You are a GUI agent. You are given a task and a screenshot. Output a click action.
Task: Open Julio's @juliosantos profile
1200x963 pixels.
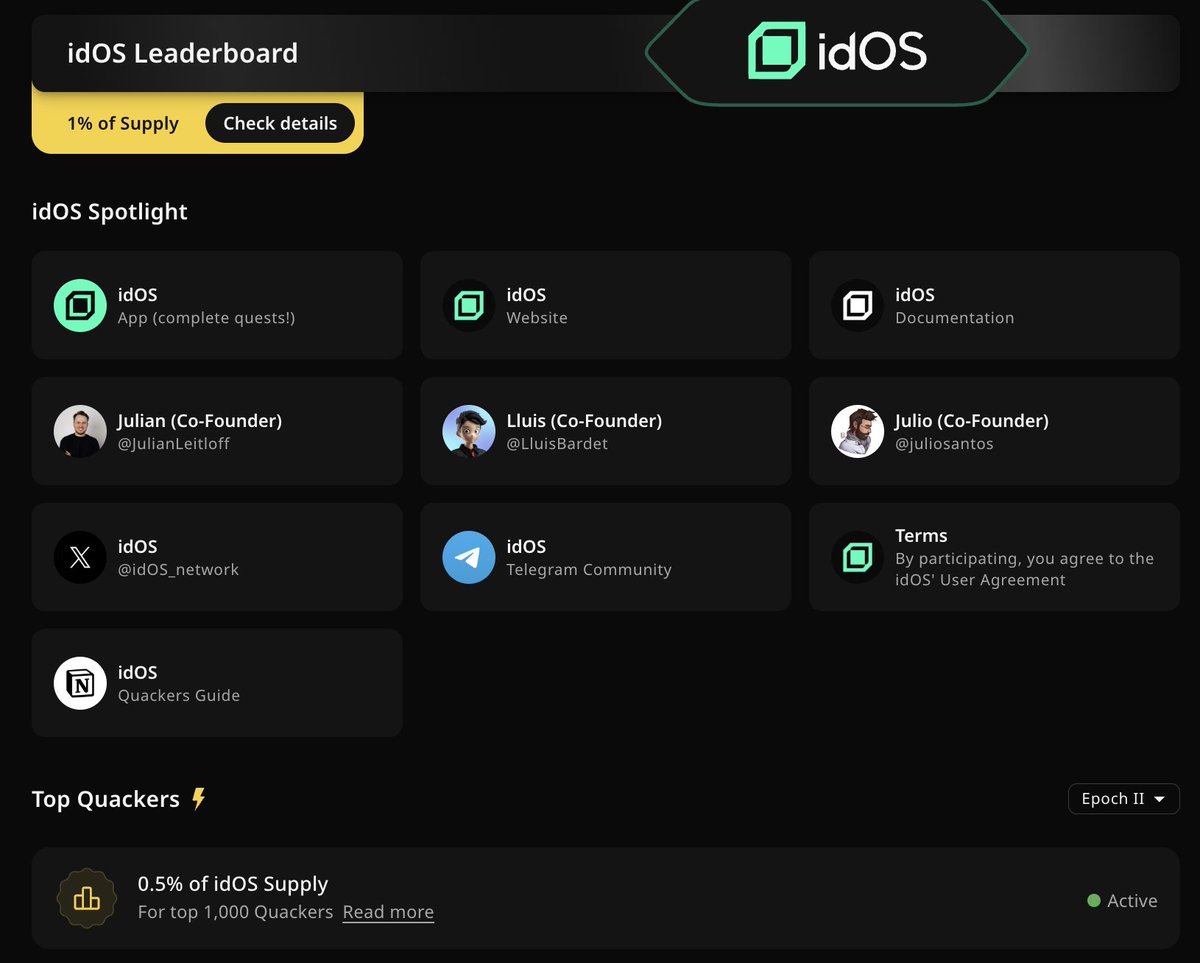click(993, 431)
